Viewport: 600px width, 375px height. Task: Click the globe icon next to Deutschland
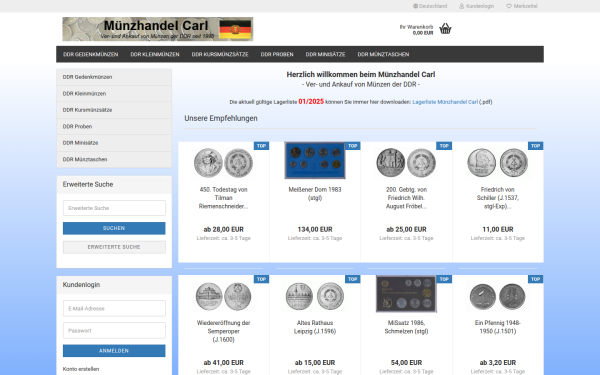416,6
